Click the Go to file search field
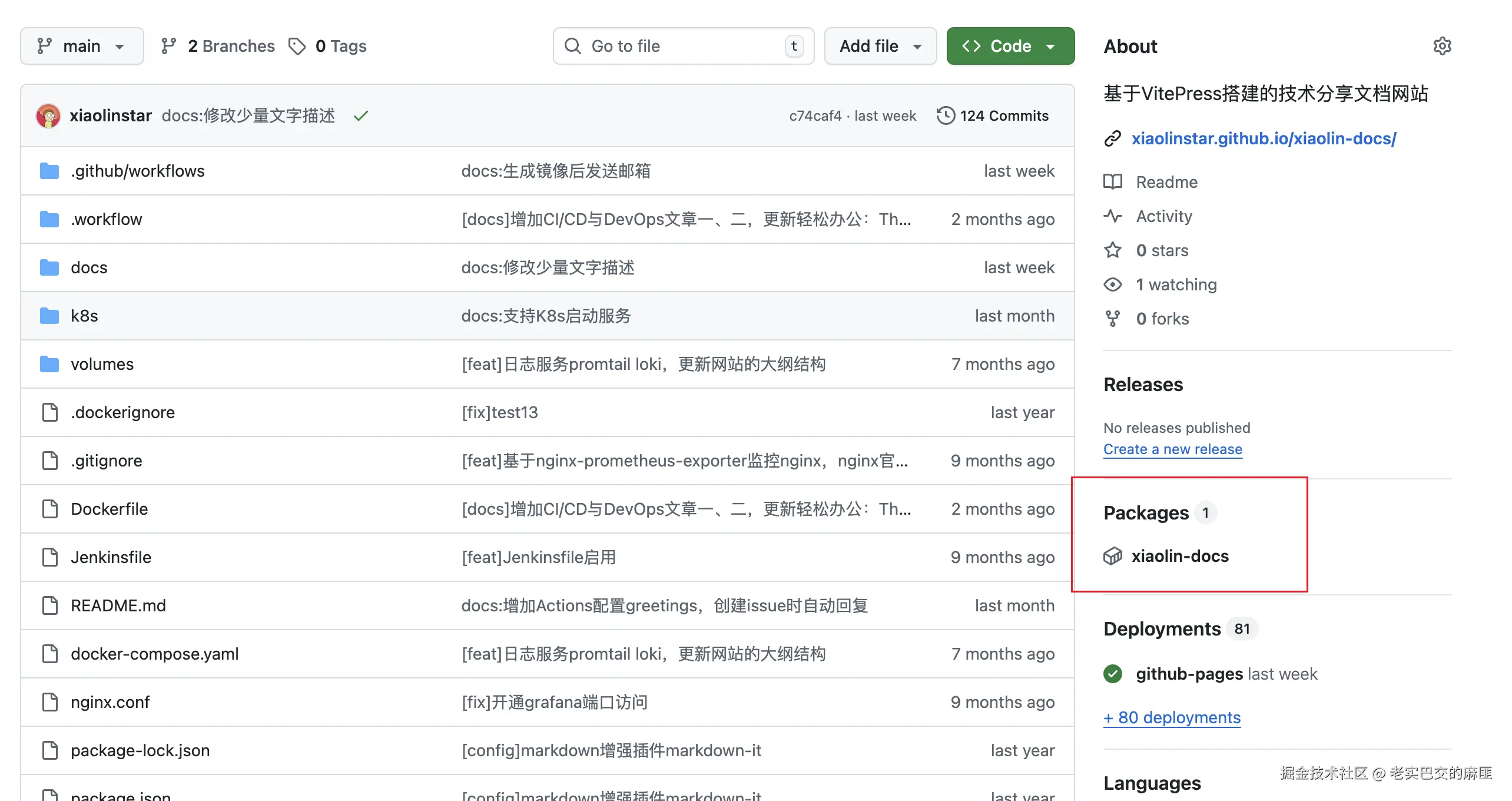The width and height of the screenshot is (1512, 801). click(x=683, y=47)
